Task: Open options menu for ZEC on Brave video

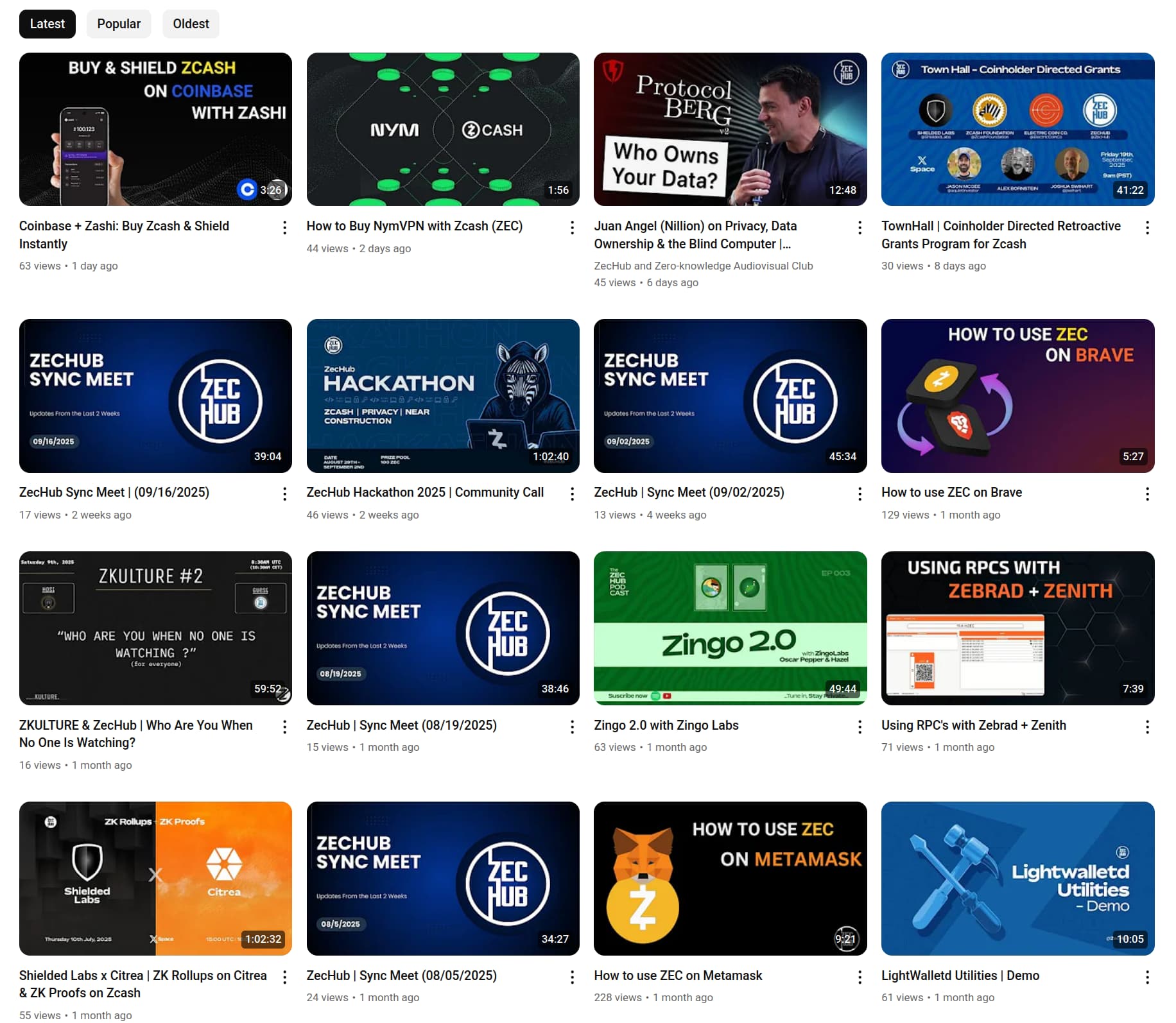Action: pos(1147,494)
